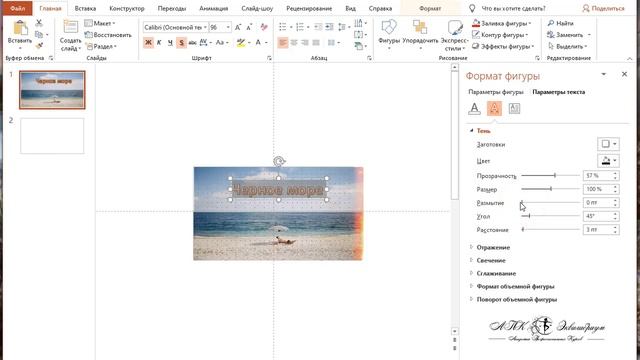Center align text in paragraph group

[x=294, y=42]
